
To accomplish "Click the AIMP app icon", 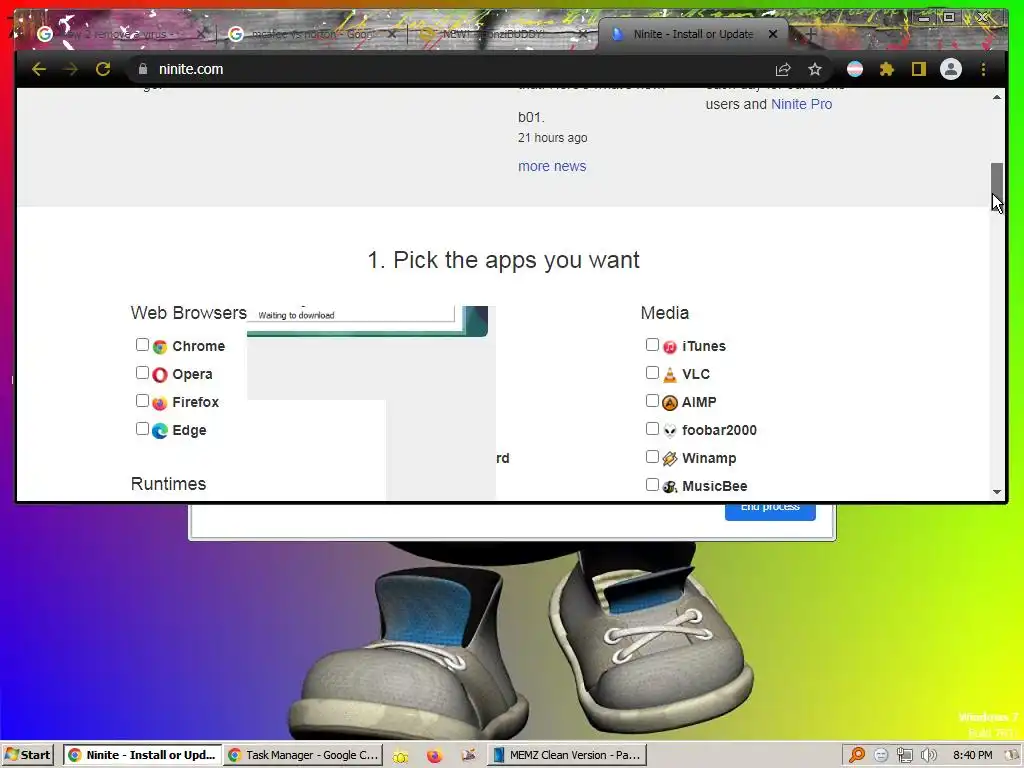I will point(669,403).
